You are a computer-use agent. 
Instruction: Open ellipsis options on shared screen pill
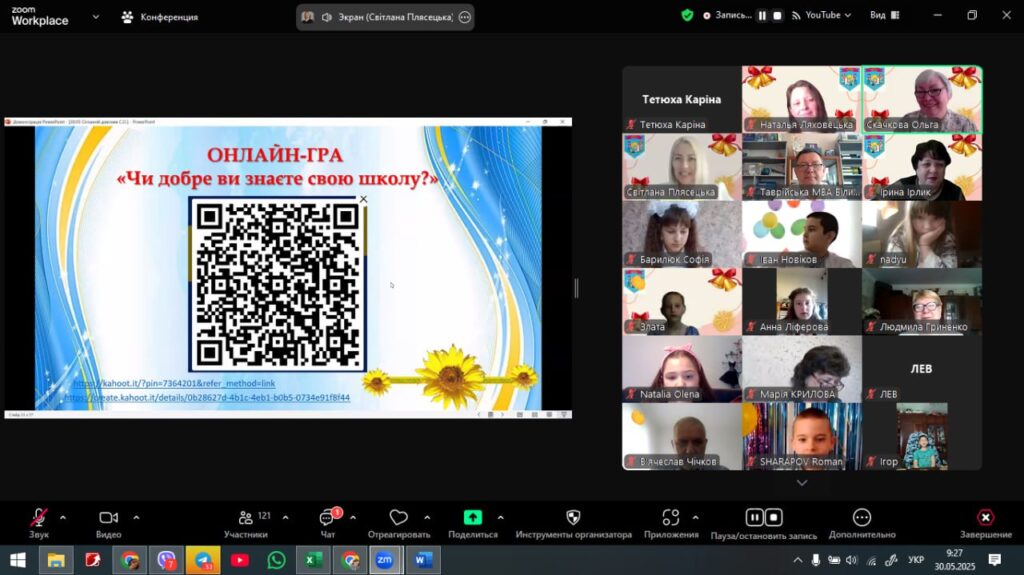click(x=464, y=17)
